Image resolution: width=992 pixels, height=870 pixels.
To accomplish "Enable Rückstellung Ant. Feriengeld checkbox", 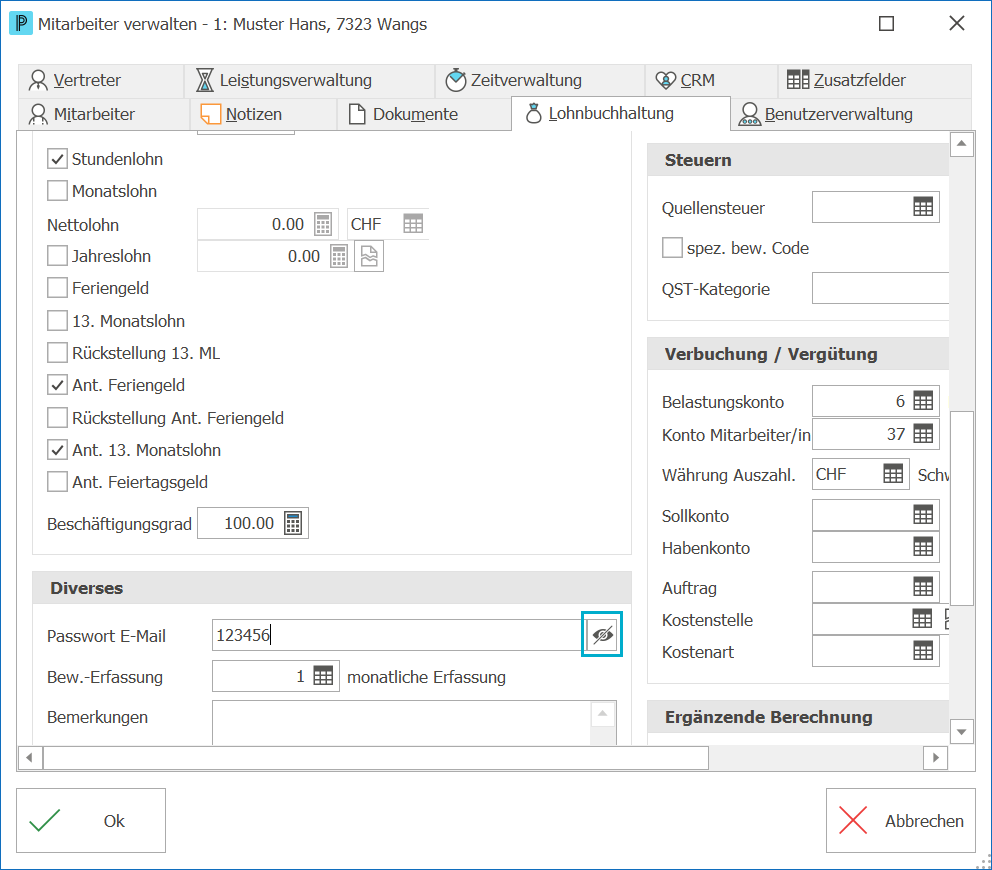I will tap(58, 418).
